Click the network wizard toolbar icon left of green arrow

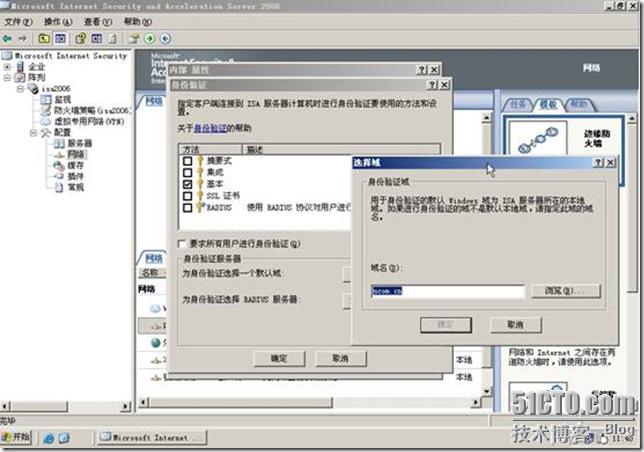tap(133, 39)
